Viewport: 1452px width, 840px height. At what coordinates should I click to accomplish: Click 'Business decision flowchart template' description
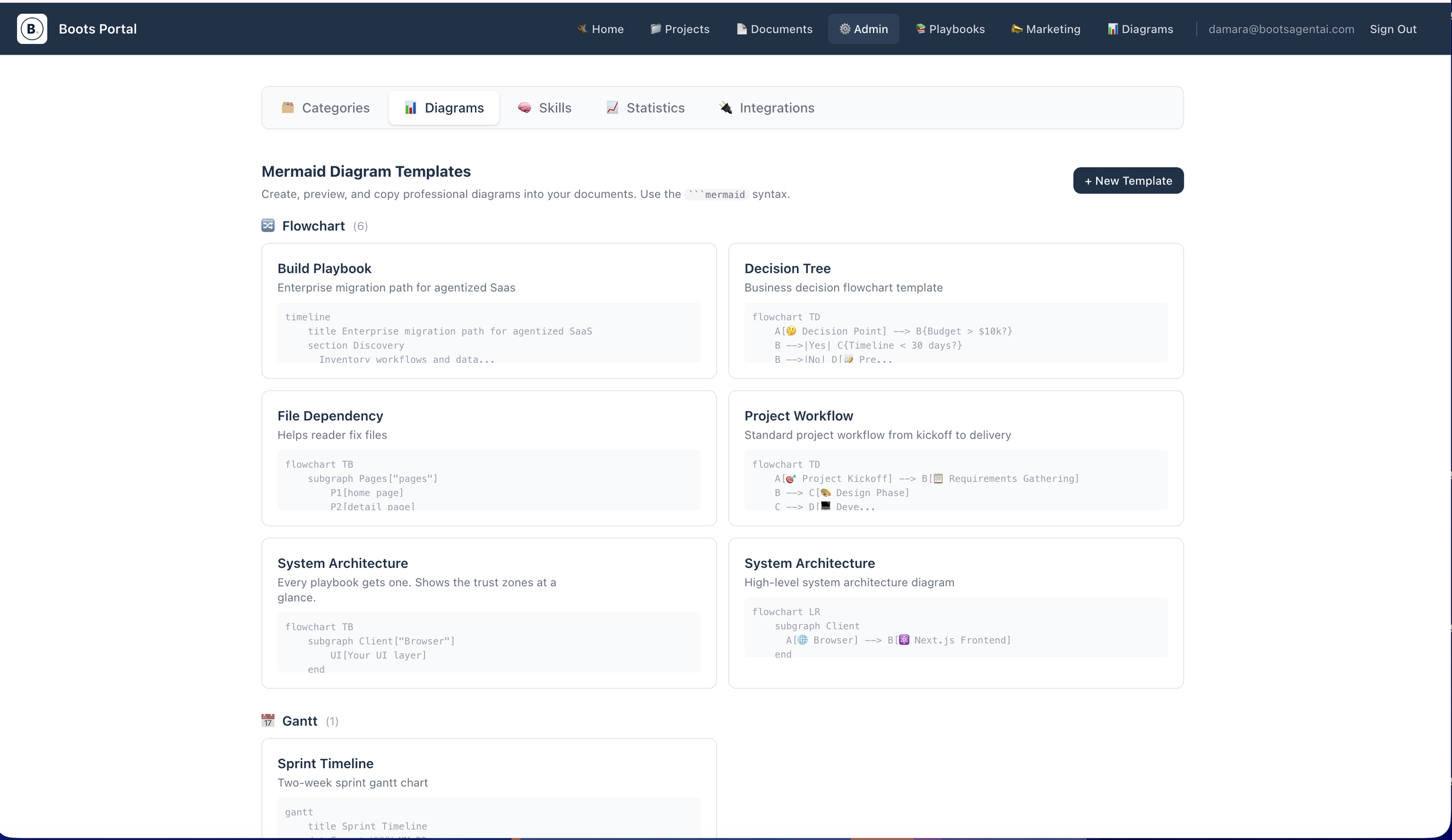843,287
